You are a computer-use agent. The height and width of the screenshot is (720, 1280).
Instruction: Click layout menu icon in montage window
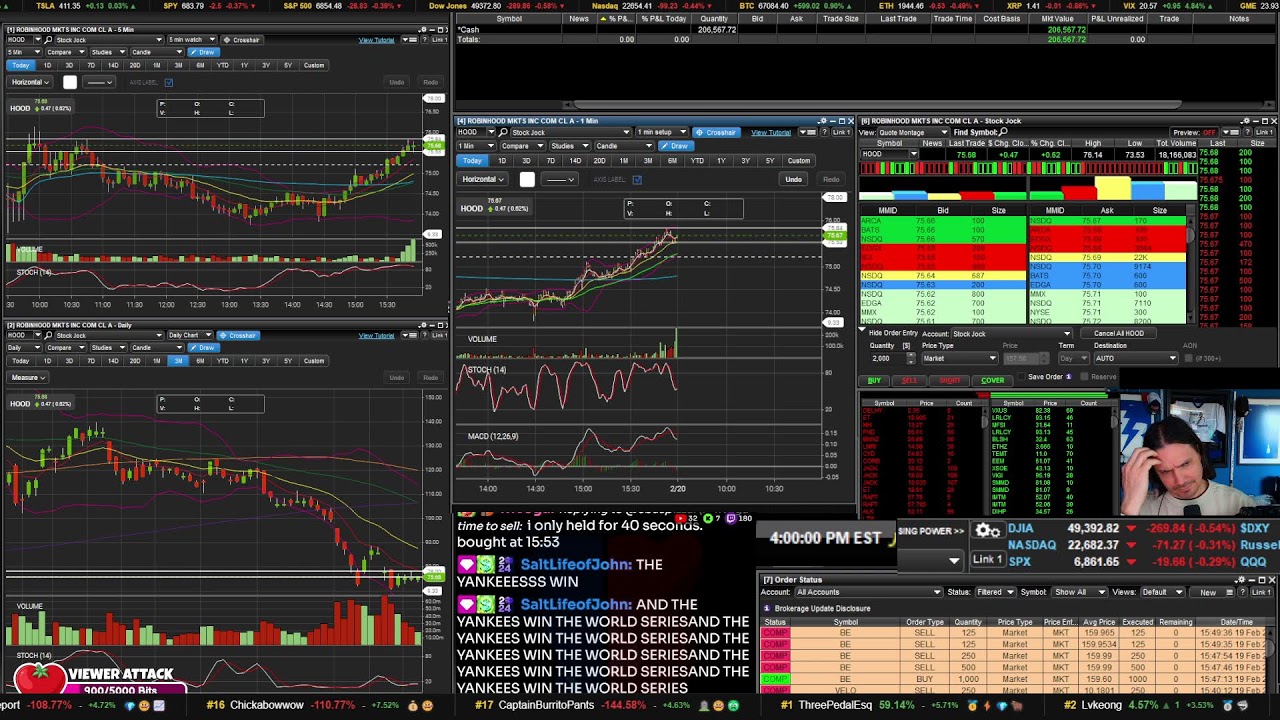pyautogui.click(x=1230, y=132)
